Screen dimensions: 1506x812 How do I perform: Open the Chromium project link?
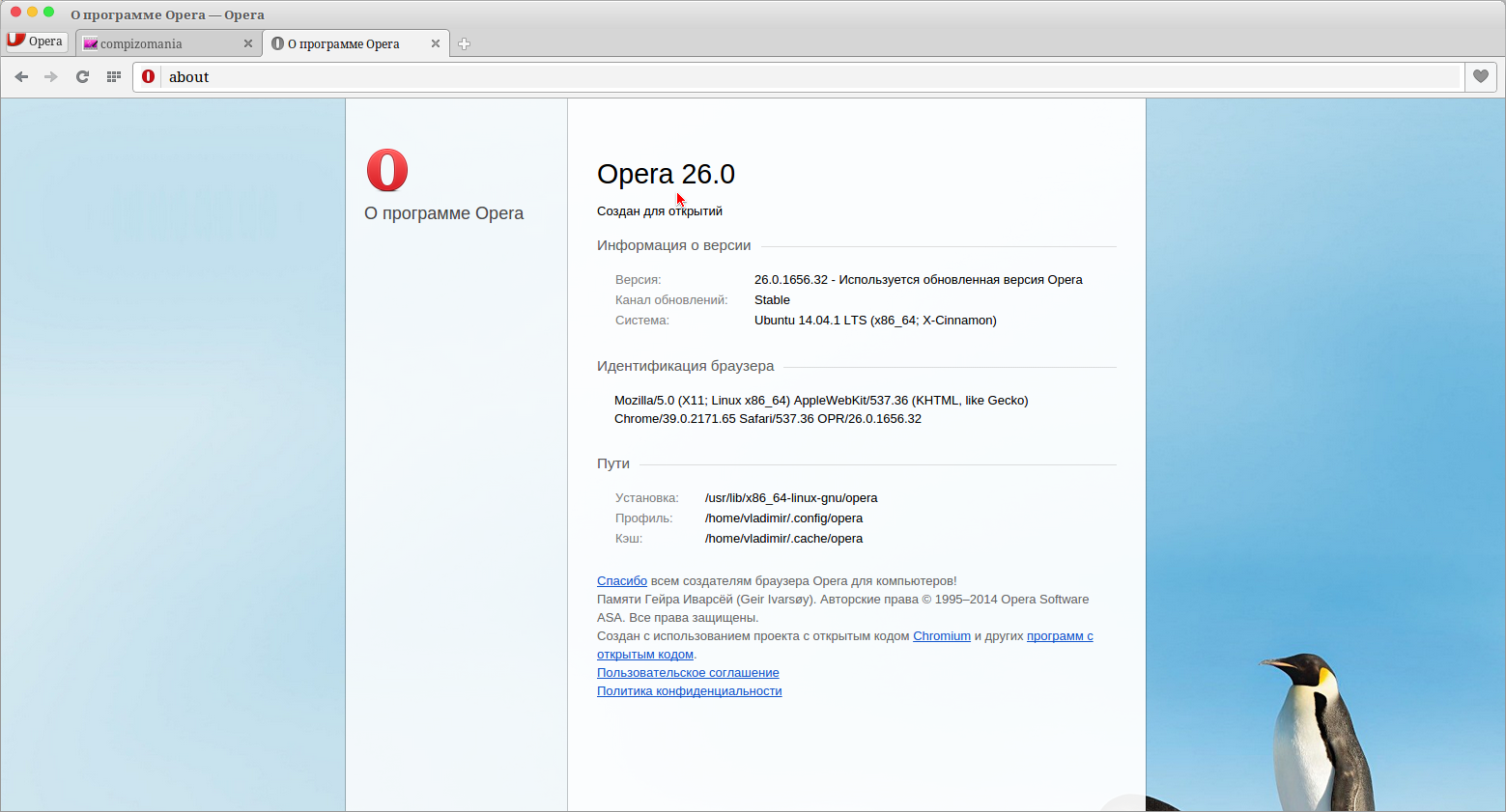942,636
